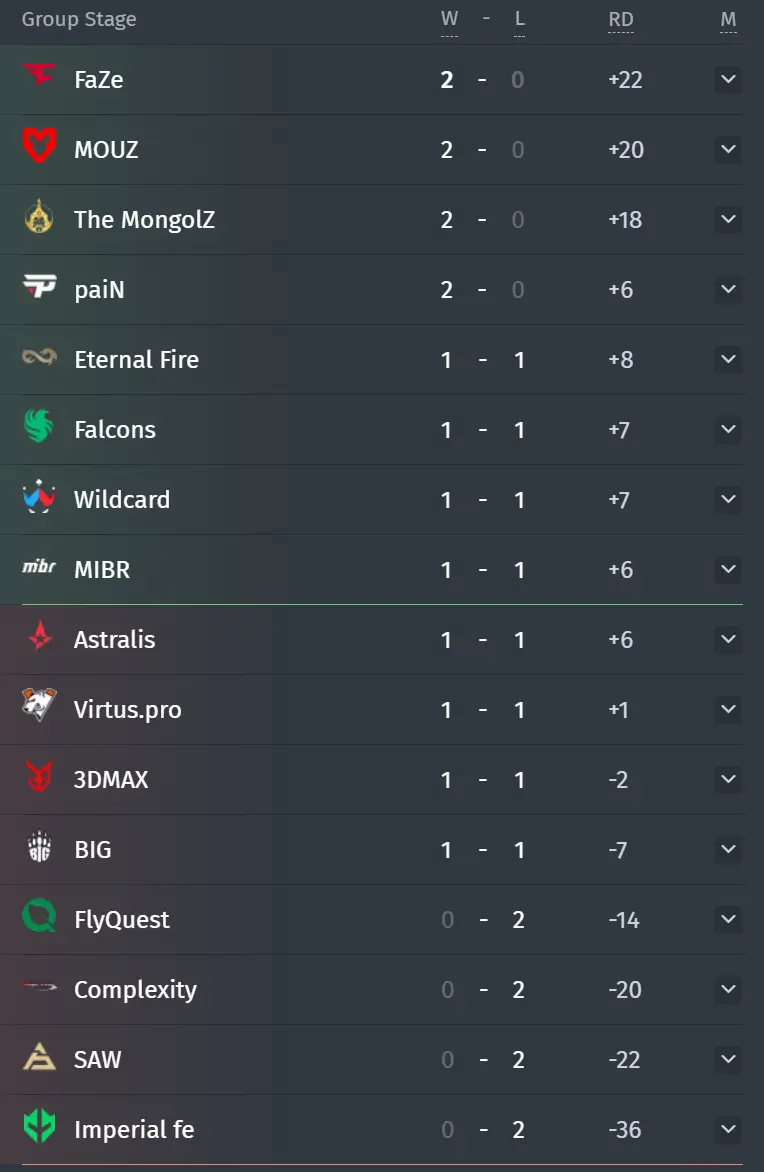Open The MongolZ team logo
The width and height of the screenshot is (764, 1172).
click(39, 217)
